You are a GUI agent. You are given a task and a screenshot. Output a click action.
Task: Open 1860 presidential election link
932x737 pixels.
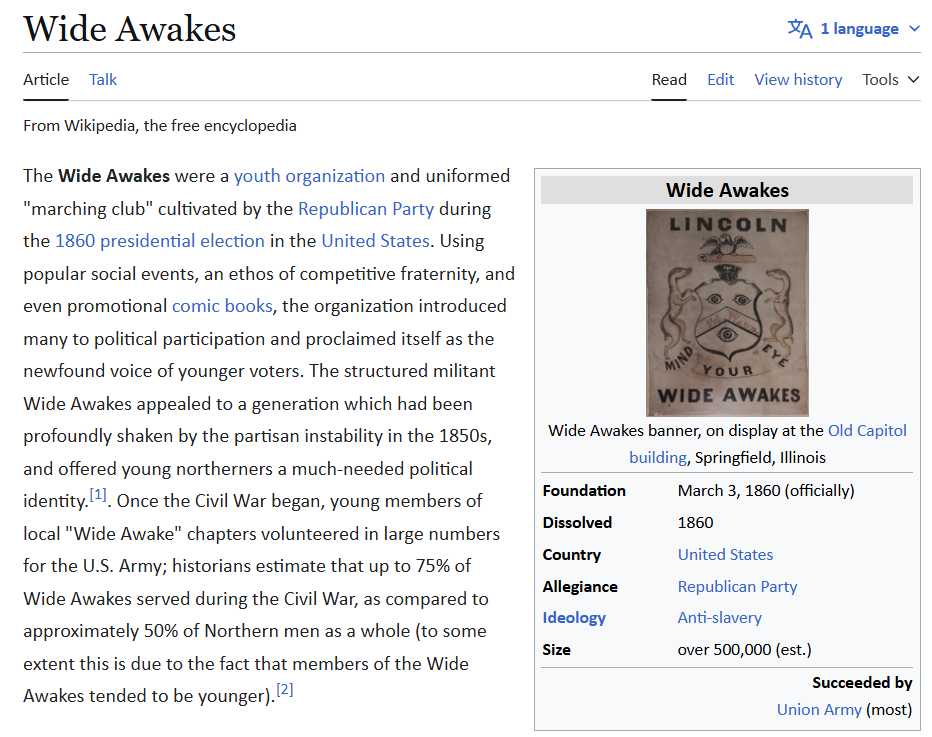pyautogui.click(x=160, y=241)
